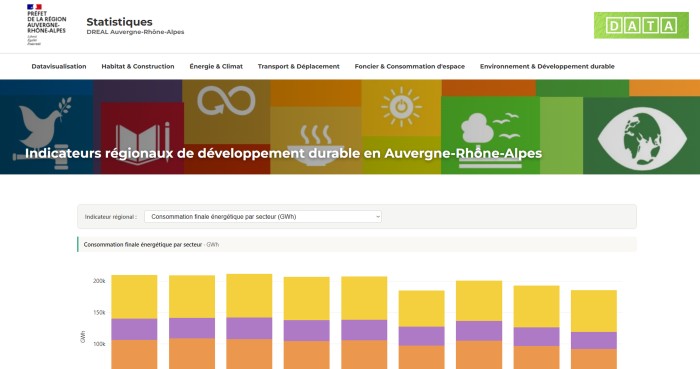Click the open book education icon
Screen dimensions: 700x369
coord(142,142)
